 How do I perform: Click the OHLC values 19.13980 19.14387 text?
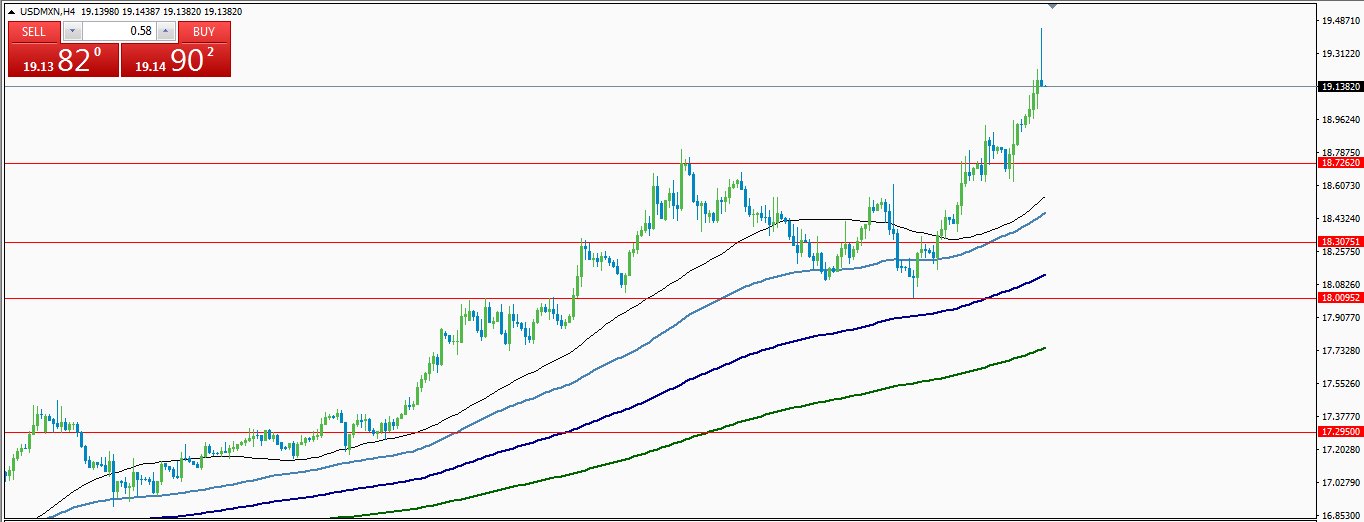pyautogui.click(x=120, y=11)
